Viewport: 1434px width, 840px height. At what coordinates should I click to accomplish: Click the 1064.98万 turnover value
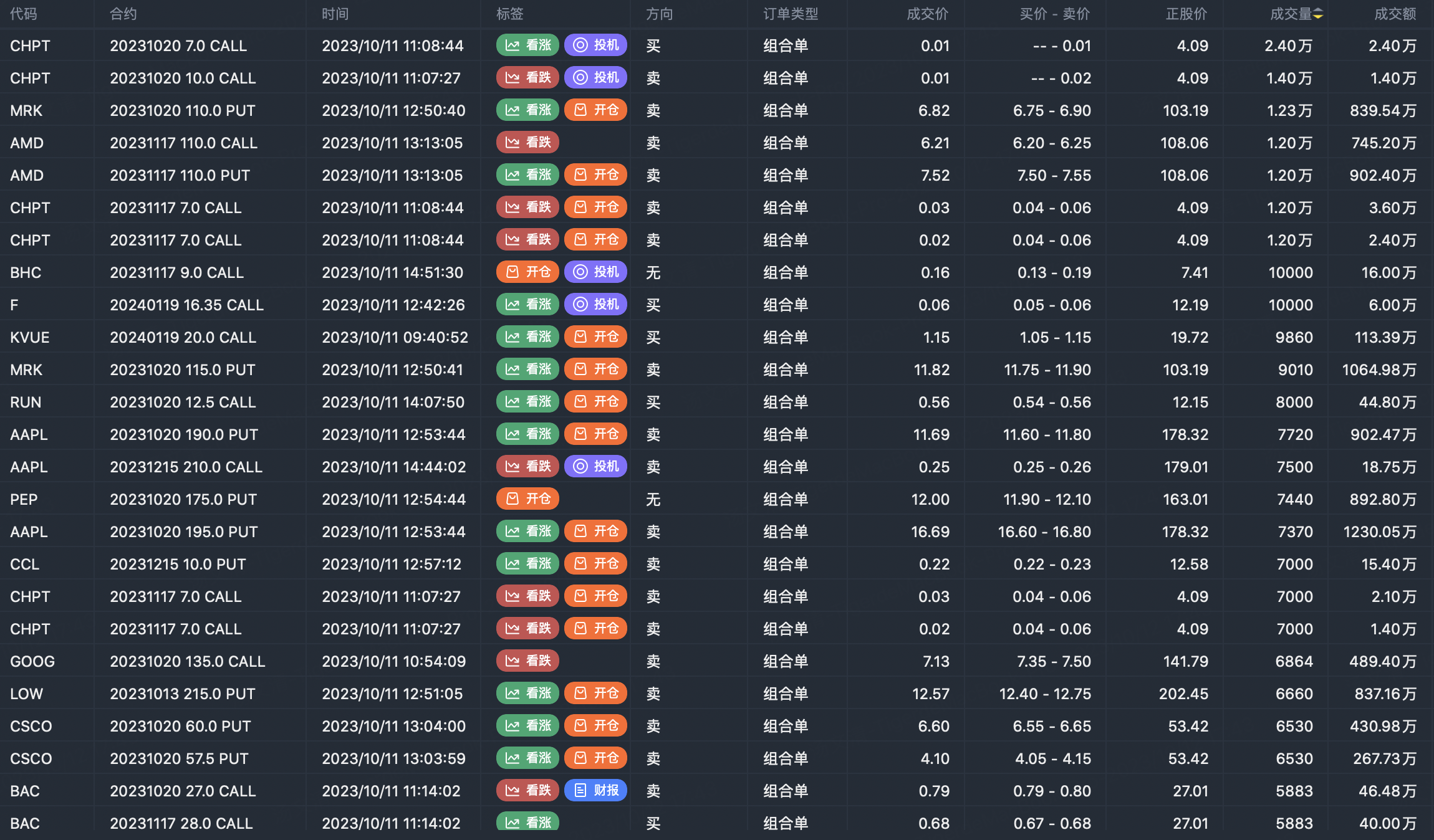point(1379,370)
